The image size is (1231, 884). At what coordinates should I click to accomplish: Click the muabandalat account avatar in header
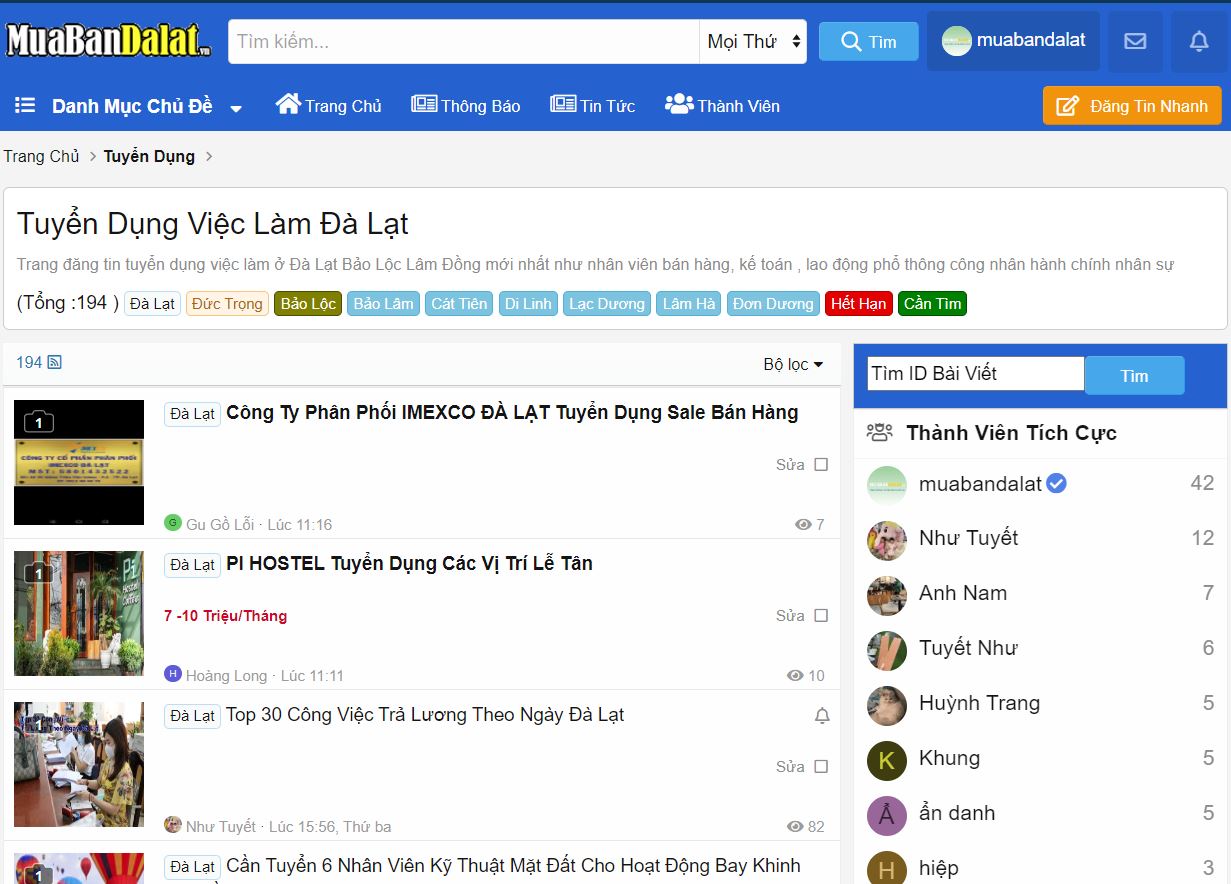[957, 41]
